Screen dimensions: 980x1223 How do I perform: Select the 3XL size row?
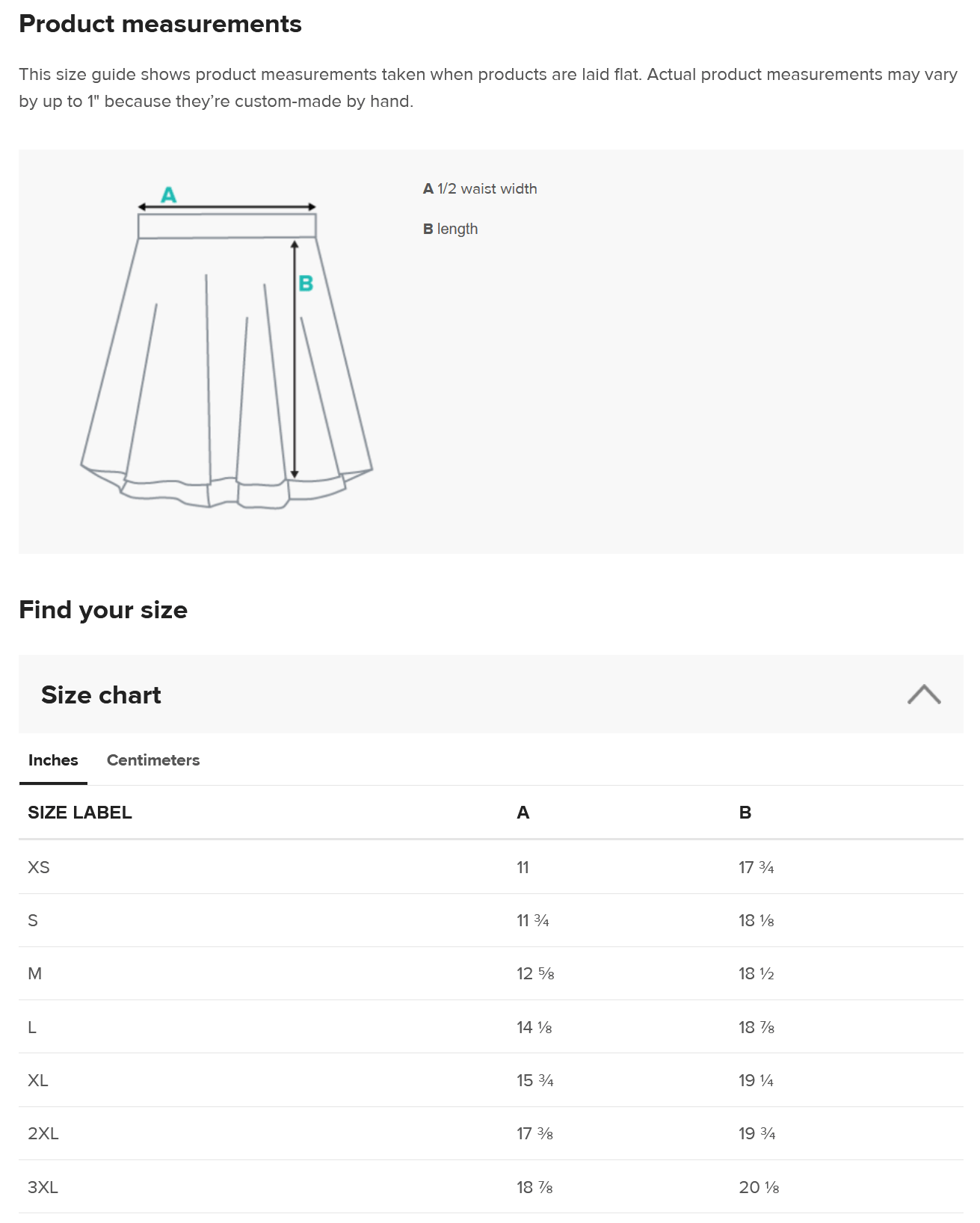pos(491,1187)
